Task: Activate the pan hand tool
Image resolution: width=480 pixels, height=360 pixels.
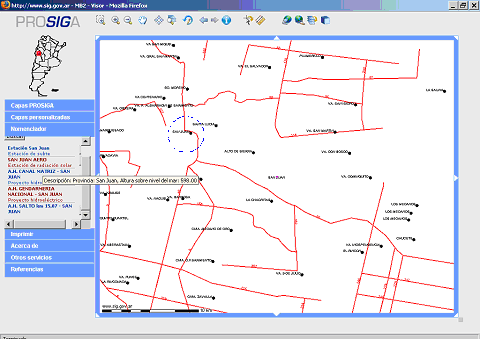Action: [143, 20]
